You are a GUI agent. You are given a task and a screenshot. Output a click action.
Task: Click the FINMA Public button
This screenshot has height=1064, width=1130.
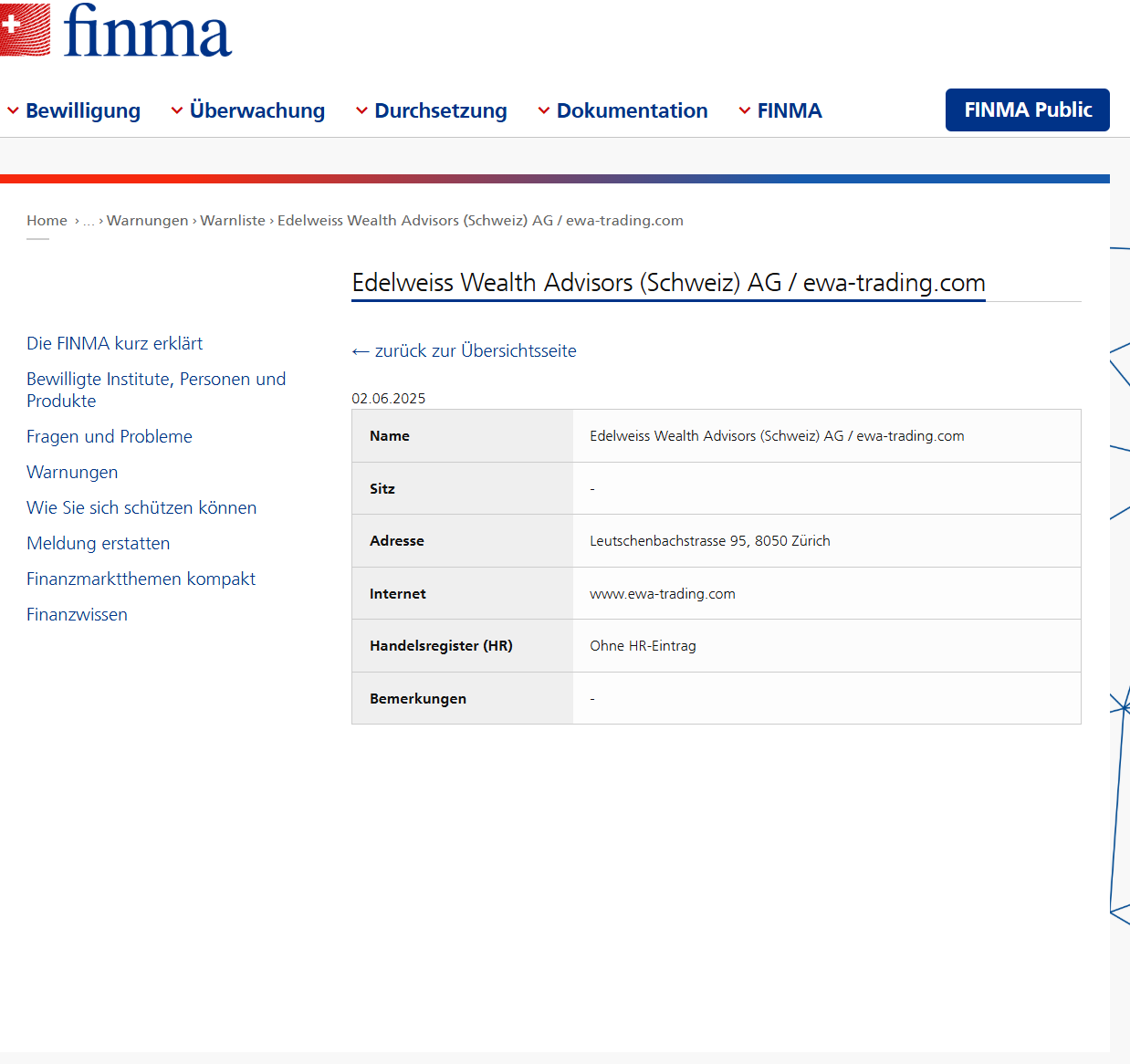pos(1028,110)
